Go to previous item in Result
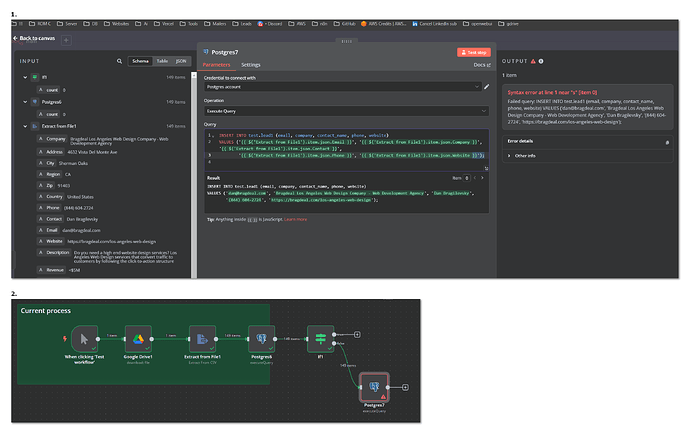Screen dimensions: 690x434 (x=475, y=178)
